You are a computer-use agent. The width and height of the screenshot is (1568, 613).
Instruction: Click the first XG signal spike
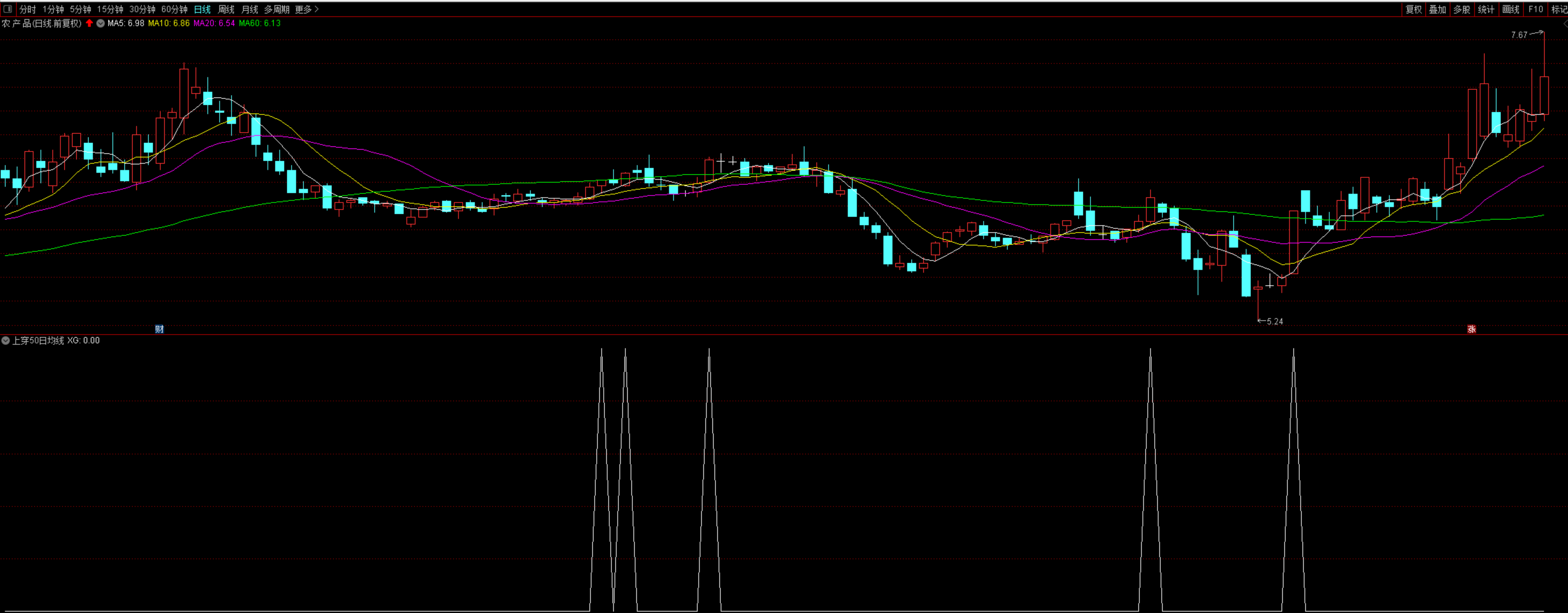(602, 480)
